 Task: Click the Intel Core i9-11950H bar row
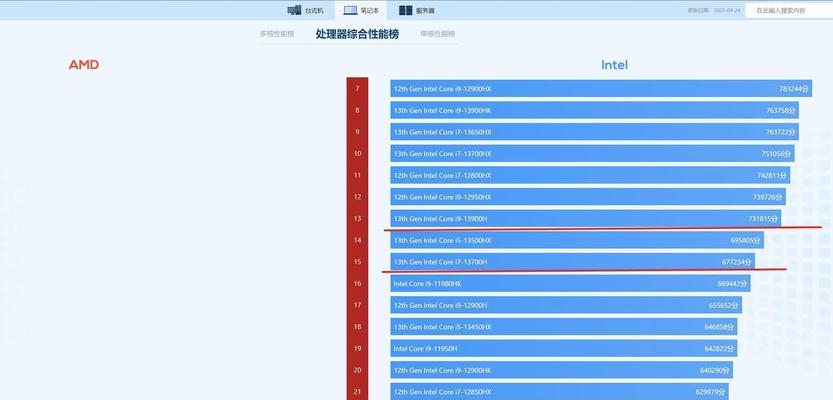pyautogui.click(x=564, y=348)
